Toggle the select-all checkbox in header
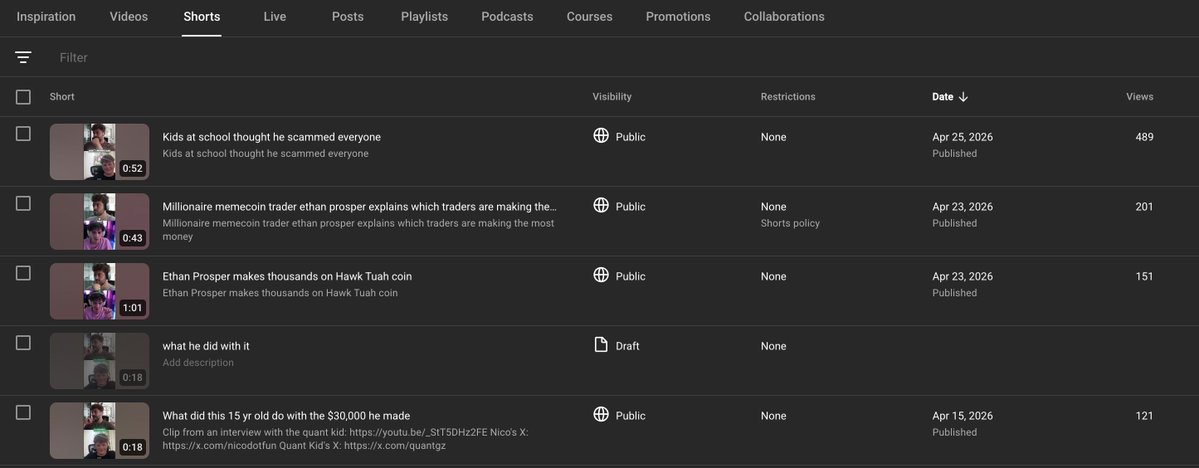Image resolution: width=1199 pixels, height=468 pixels. tap(23, 97)
